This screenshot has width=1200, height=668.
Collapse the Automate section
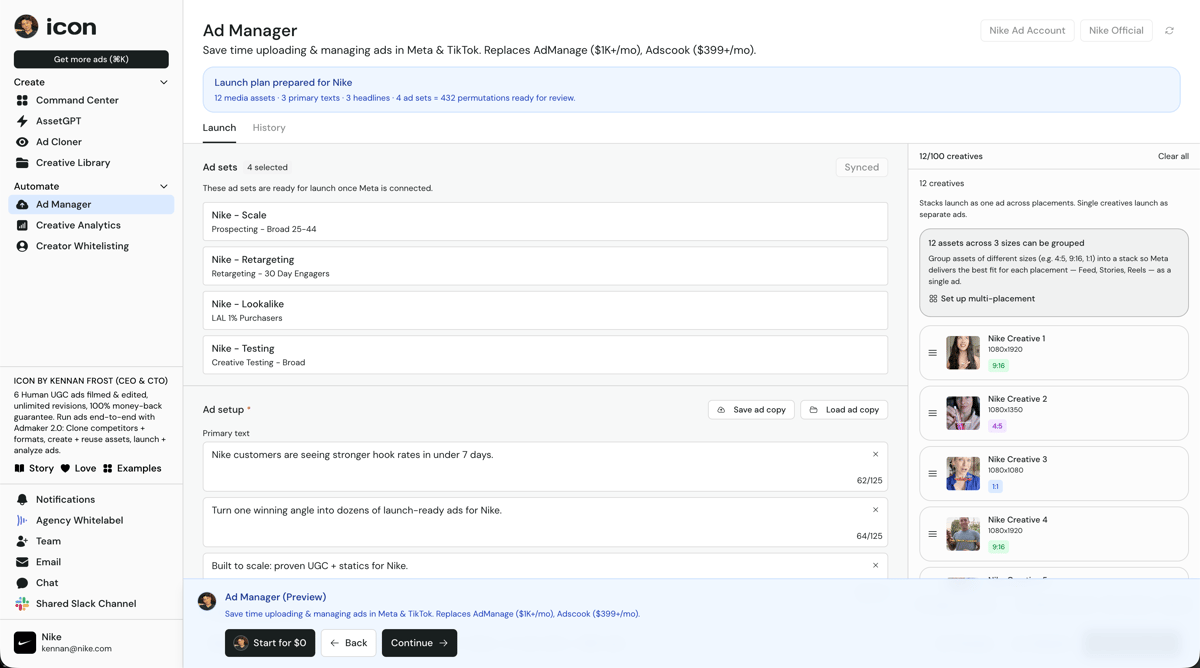tap(163, 186)
